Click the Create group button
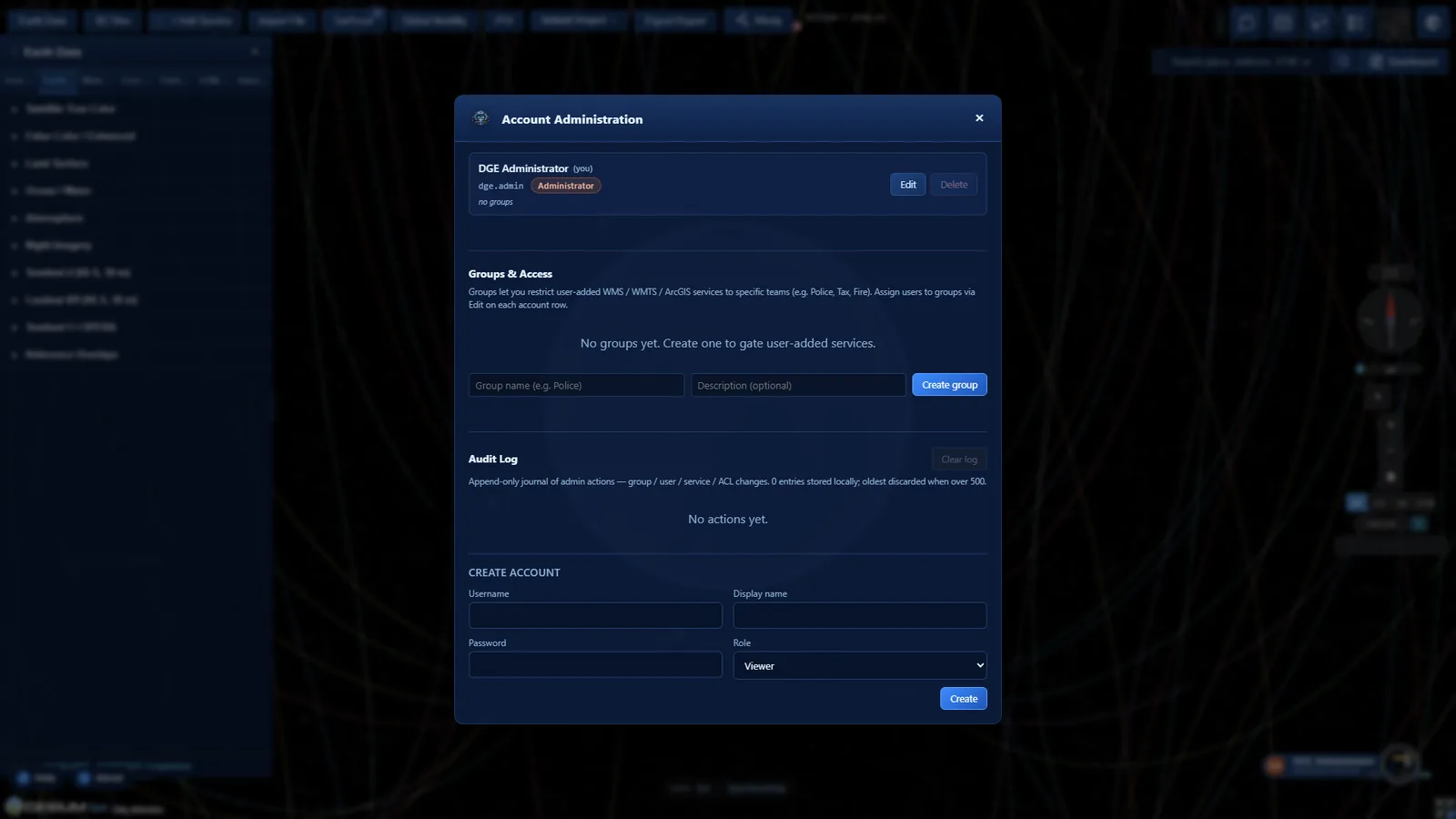Image resolution: width=1456 pixels, height=819 pixels. pyautogui.click(x=949, y=385)
